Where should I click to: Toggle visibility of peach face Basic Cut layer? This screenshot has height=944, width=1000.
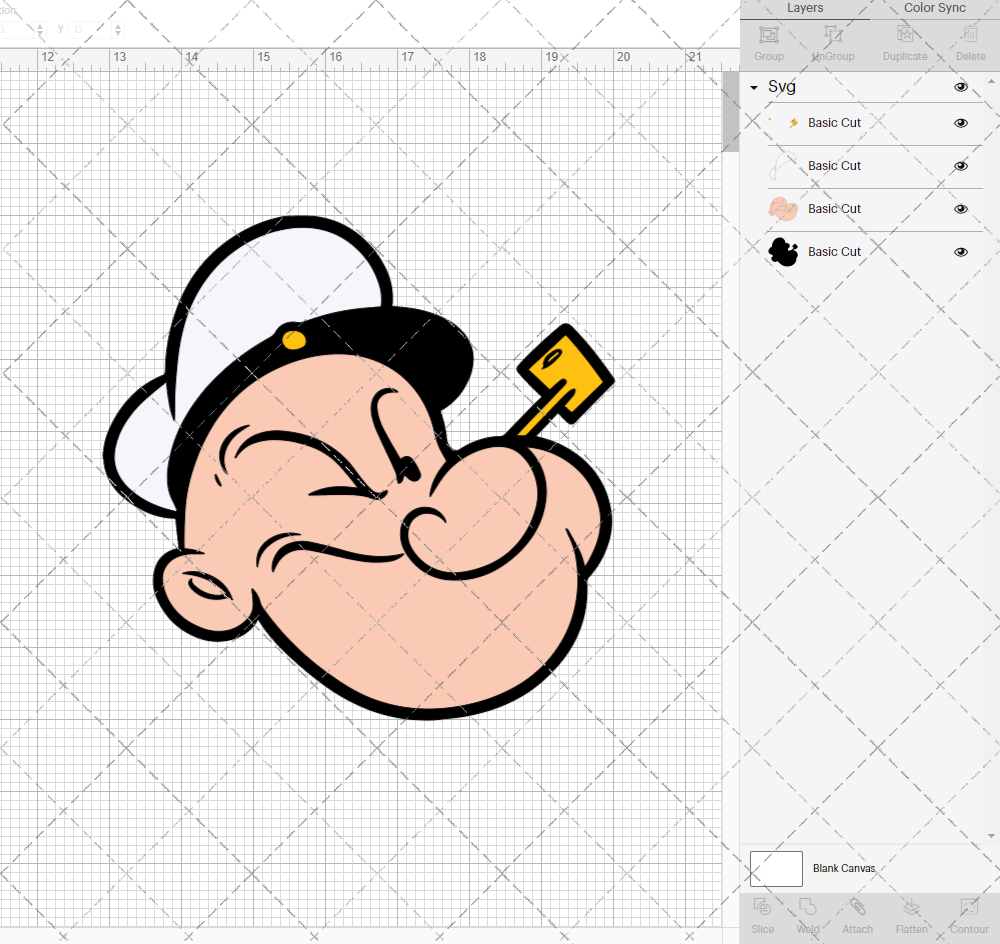click(x=960, y=209)
